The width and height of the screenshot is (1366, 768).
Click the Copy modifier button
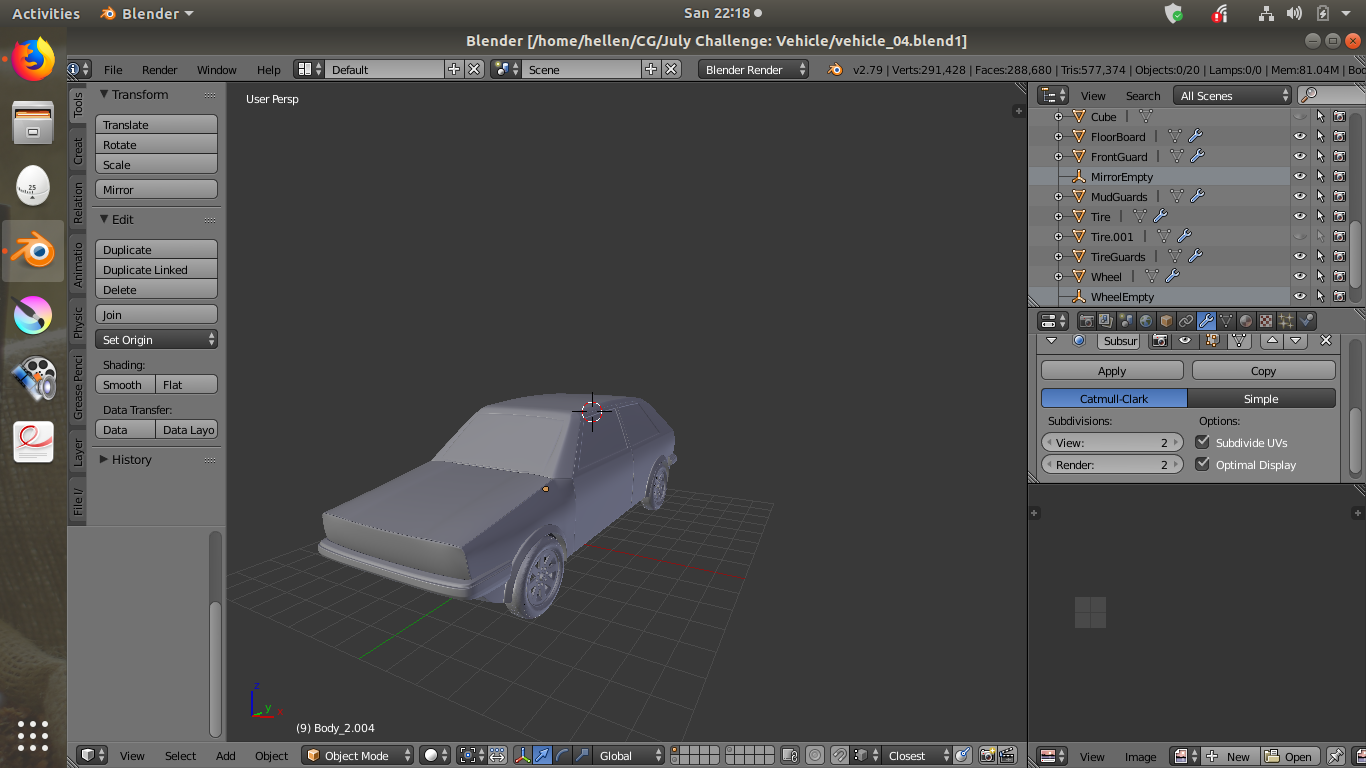(x=1263, y=370)
